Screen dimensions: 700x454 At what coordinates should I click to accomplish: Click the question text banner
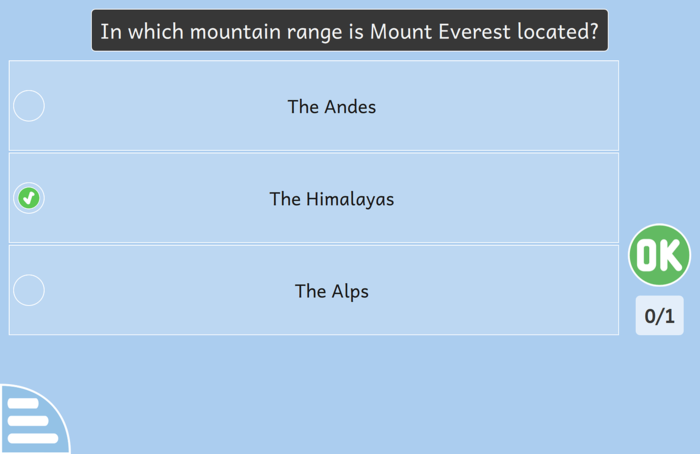pos(349,31)
